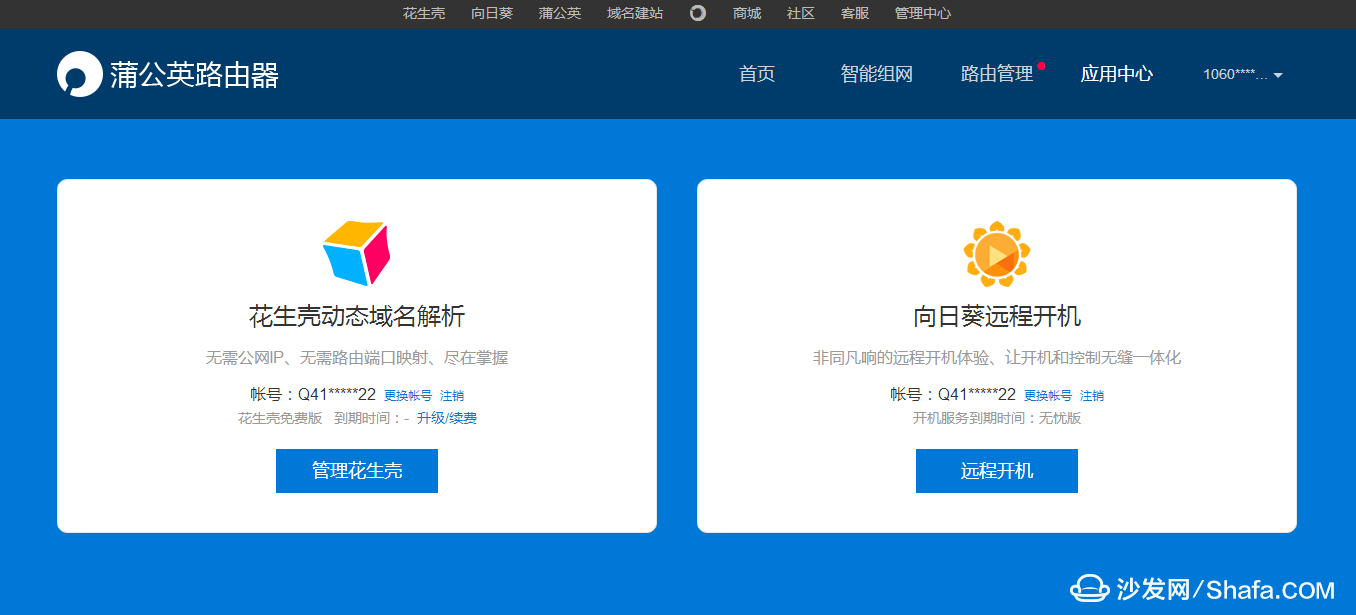
Task: Open 商城 in top bar
Action: (747, 14)
